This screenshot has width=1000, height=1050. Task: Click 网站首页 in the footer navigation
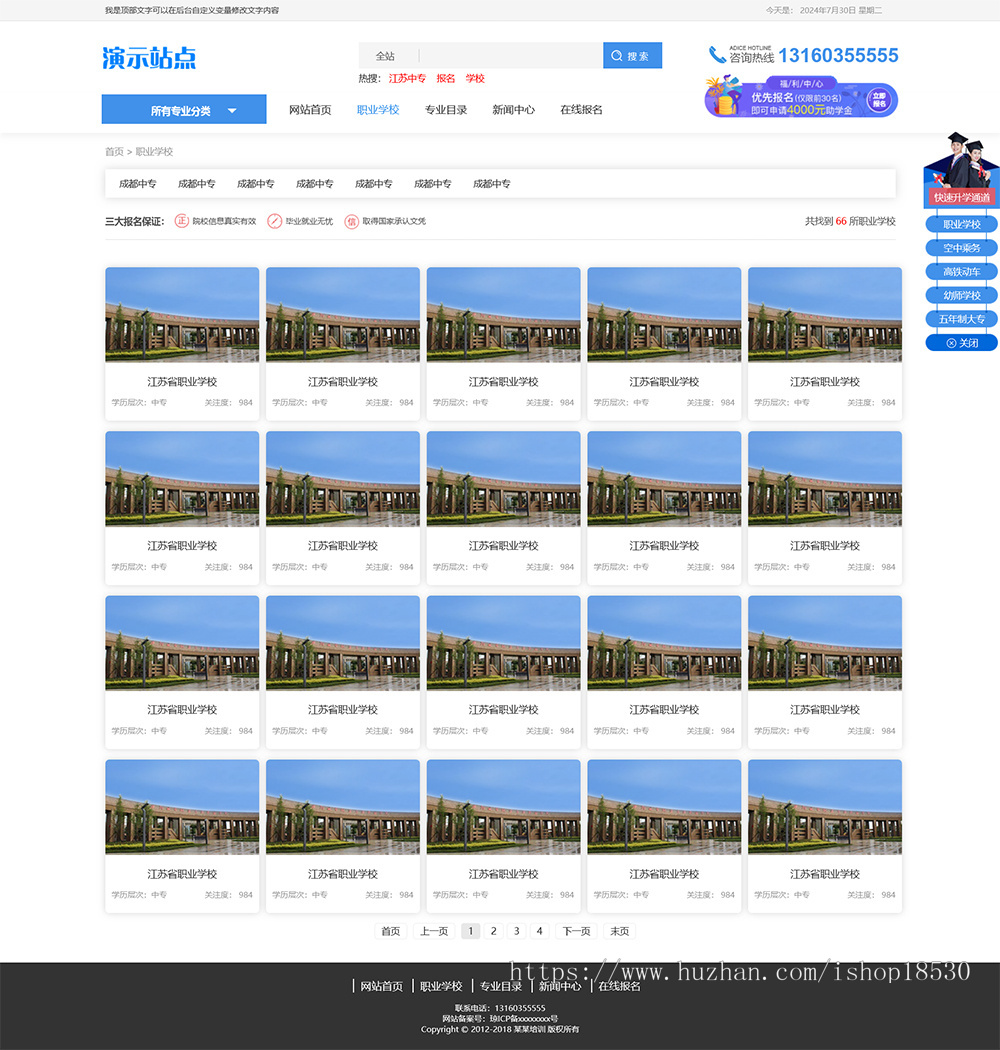pos(382,986)
